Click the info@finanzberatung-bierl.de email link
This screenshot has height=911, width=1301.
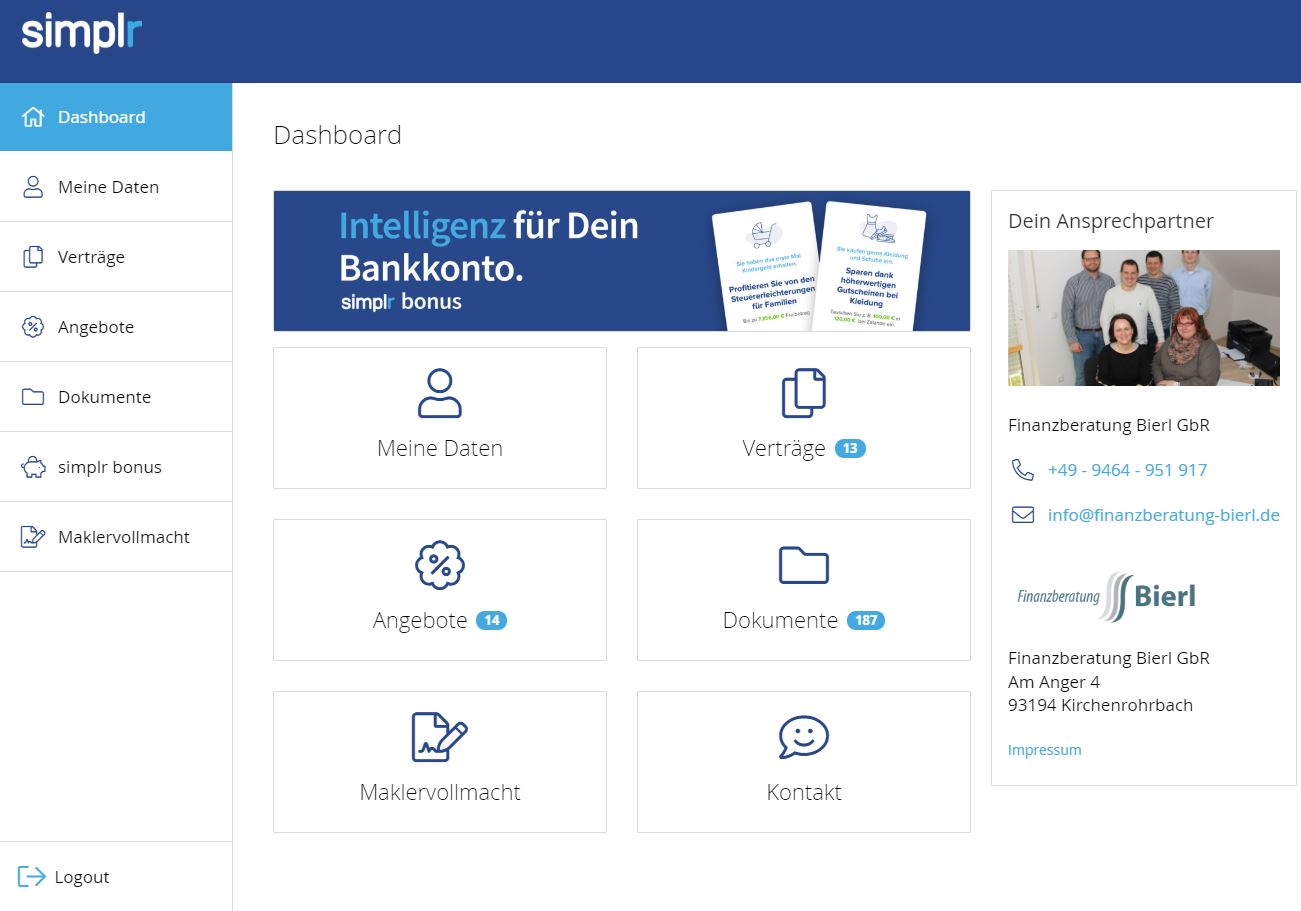[x=1164, y=515]
